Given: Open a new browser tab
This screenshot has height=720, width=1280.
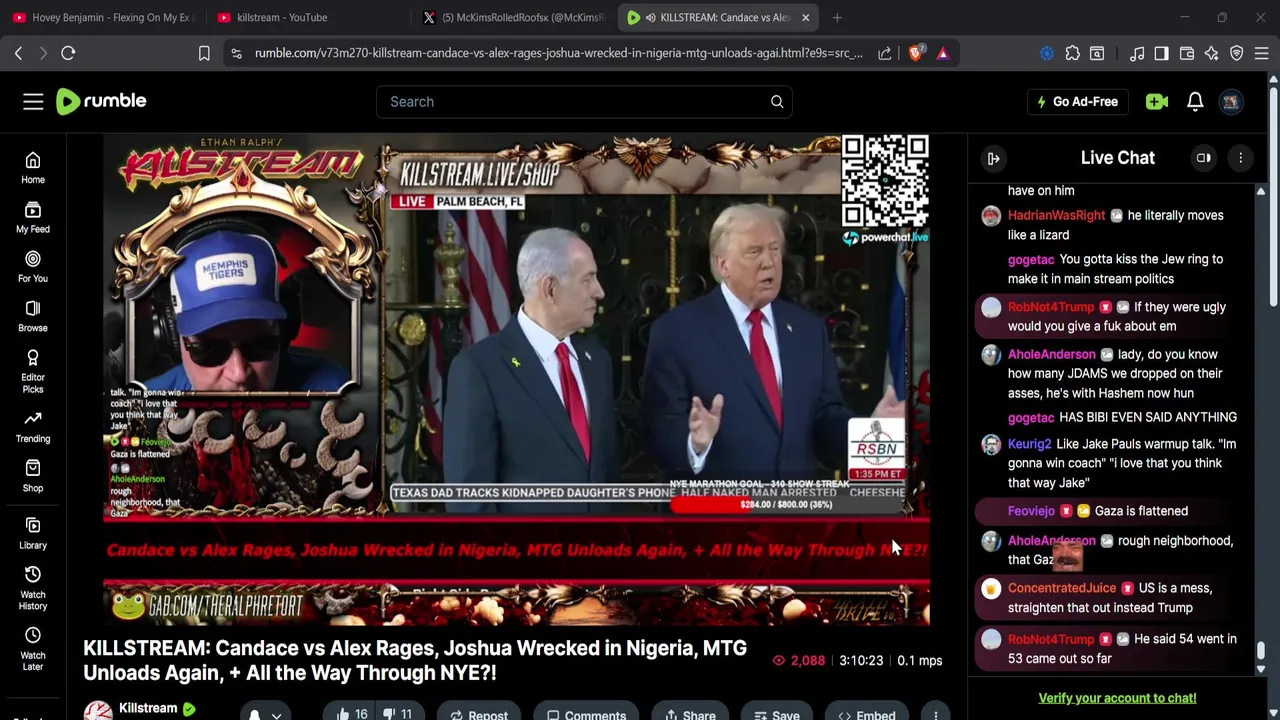Looking at the screenshot, I should tap(837, 17).
